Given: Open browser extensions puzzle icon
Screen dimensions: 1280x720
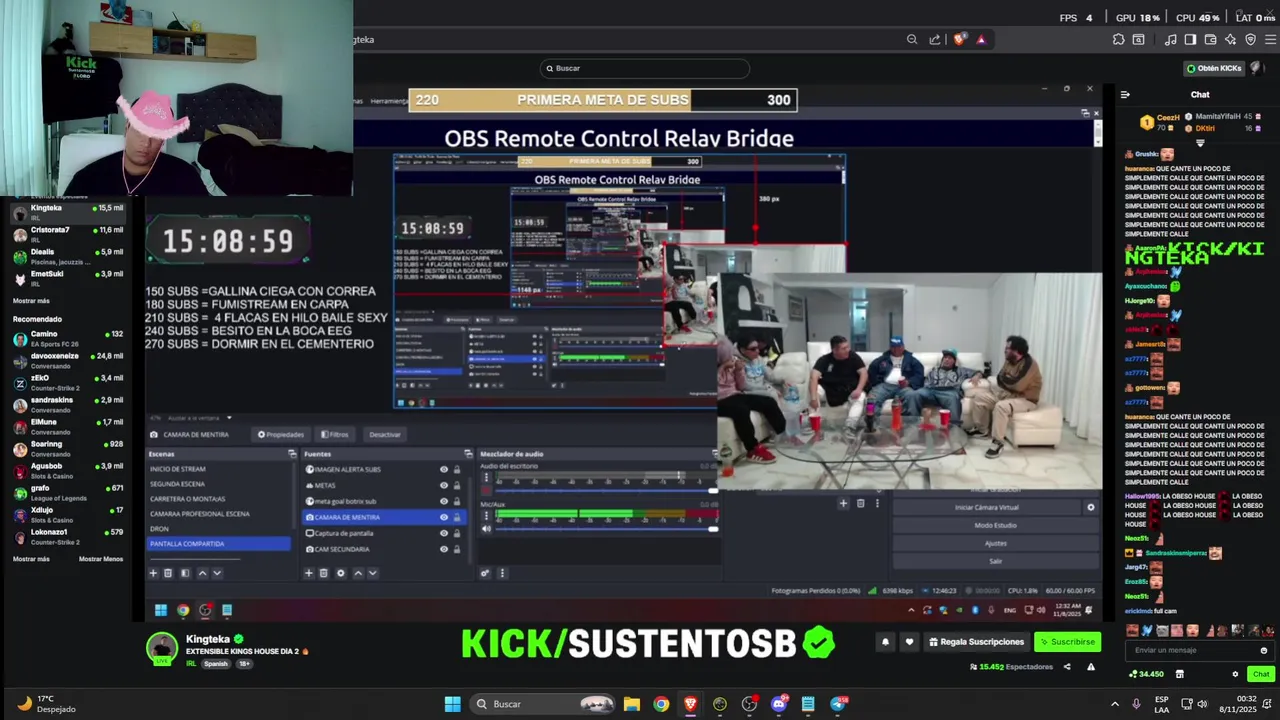Looking at the screenshot, I should [1118, 40].
